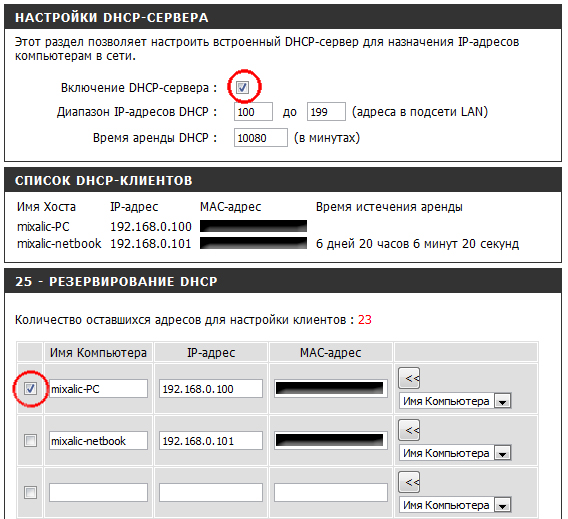
Task: Click the << copy button in mixalic-PC row
Action: click(409, 378)
